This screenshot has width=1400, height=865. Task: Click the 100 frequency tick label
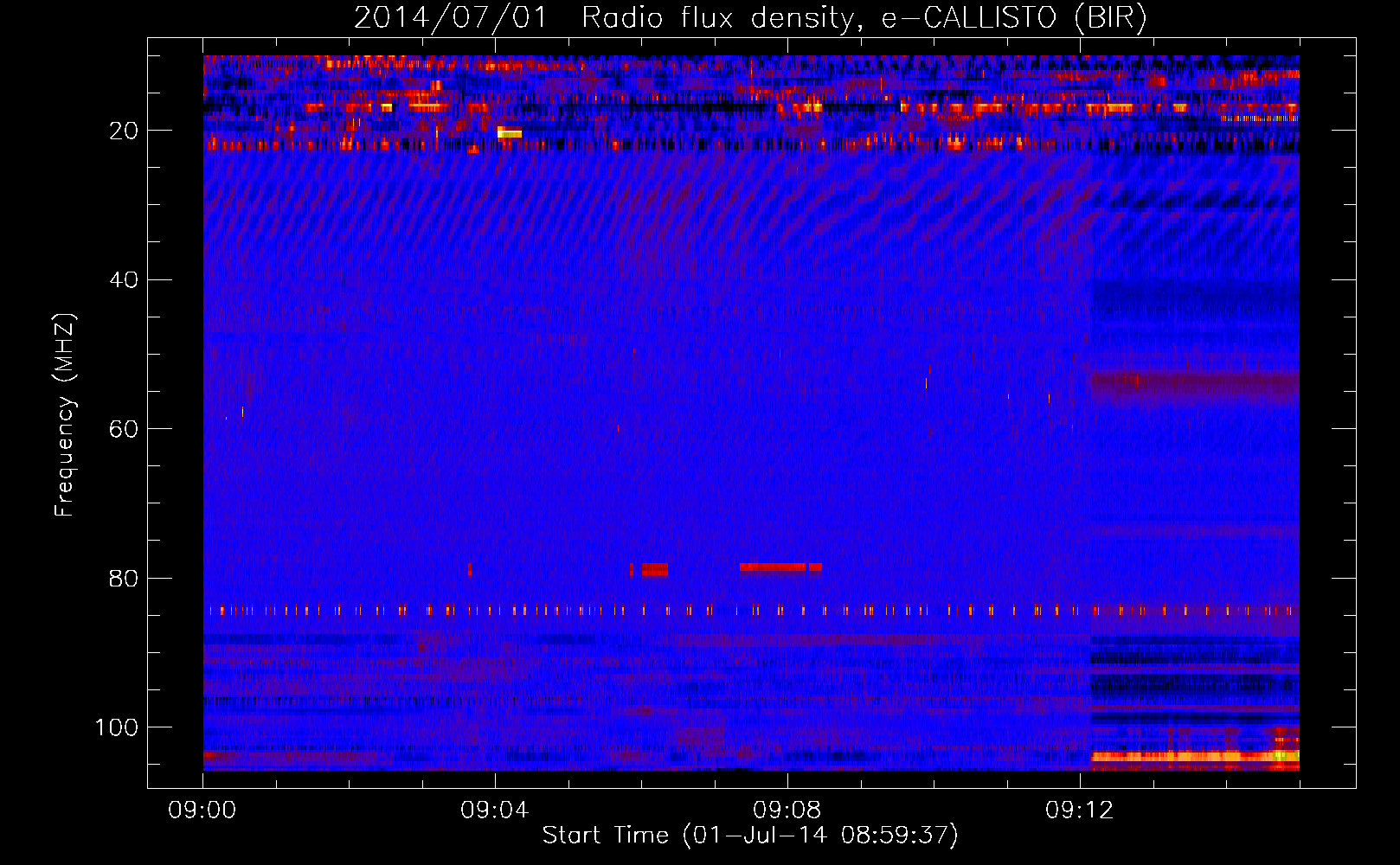coord(118,727)
